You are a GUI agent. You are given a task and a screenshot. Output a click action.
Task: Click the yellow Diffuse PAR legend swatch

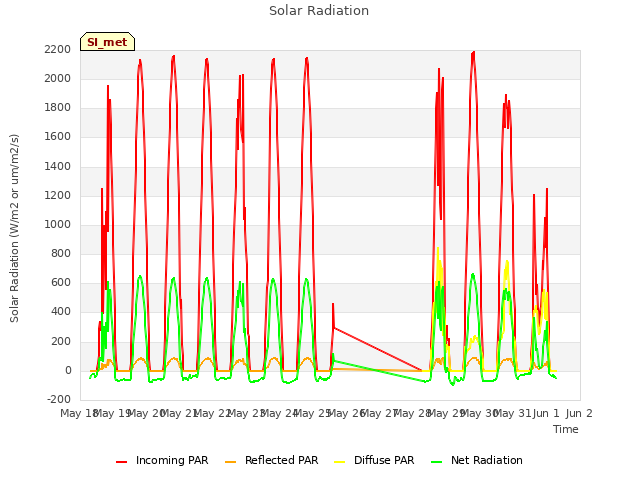(340, 462)
